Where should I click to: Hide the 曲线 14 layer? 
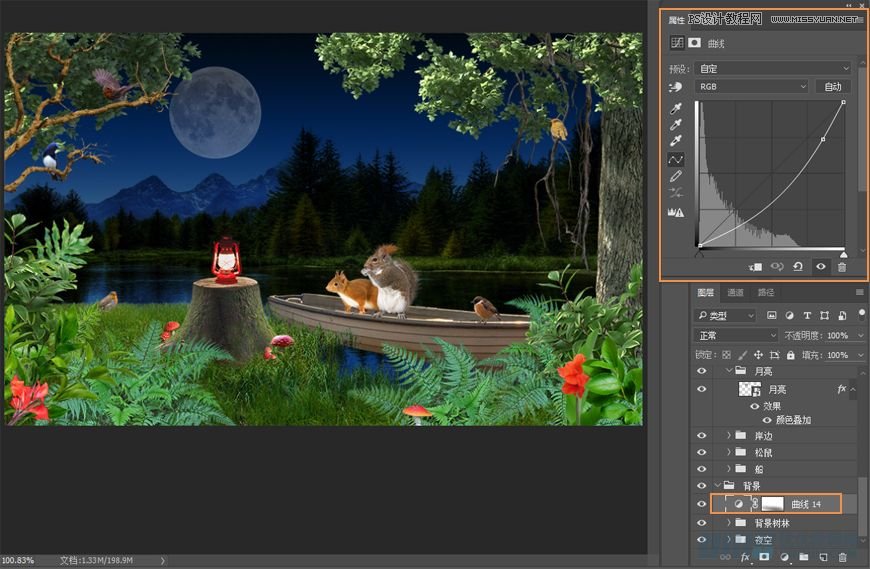pyautogui.click(x=701, y=504)
